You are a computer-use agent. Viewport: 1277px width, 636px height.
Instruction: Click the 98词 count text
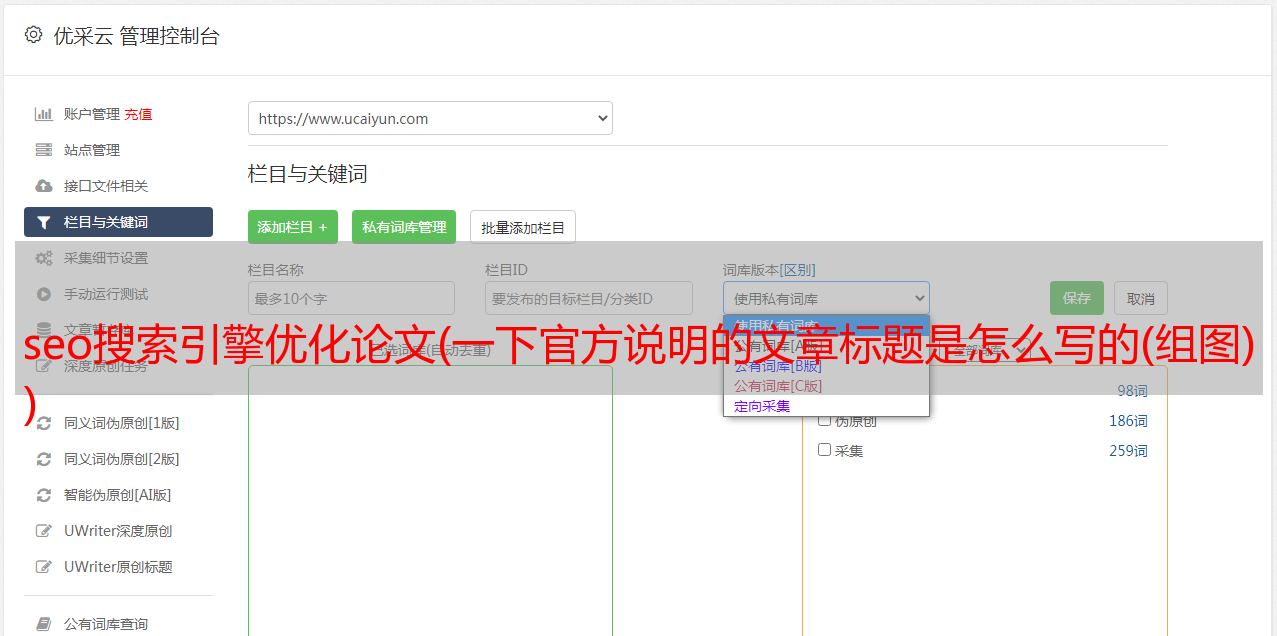point(1132,391)
